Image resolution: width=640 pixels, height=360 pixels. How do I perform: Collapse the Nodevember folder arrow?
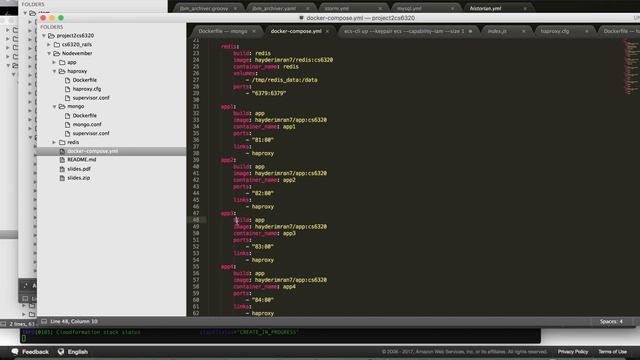tap(49, 53)
